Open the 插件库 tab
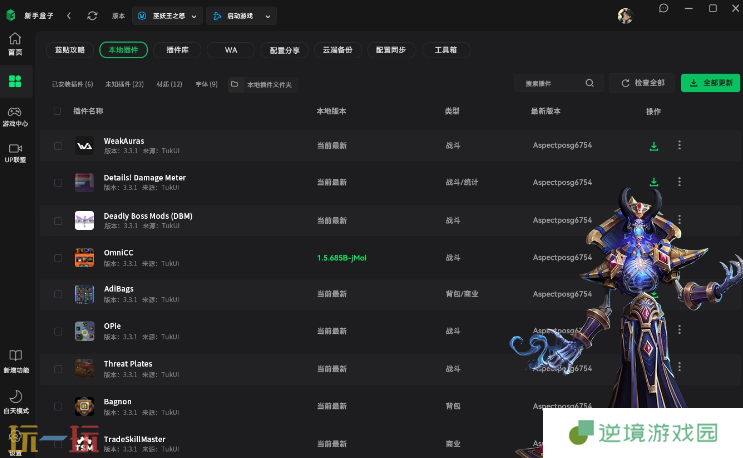The image size is (743, 458). click(x=177, y=50)
